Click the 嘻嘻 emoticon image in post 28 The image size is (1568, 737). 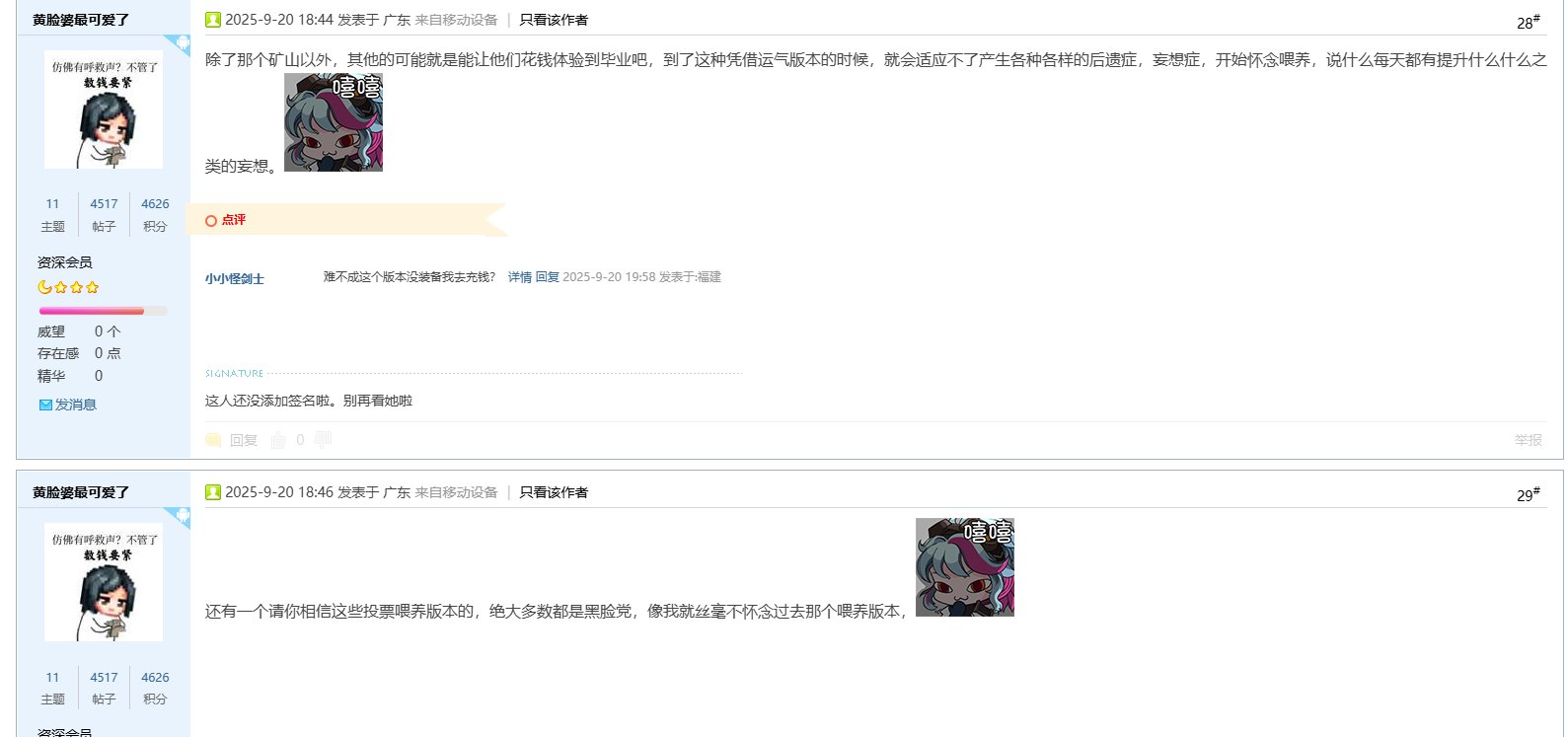click(x=334, y=122)
